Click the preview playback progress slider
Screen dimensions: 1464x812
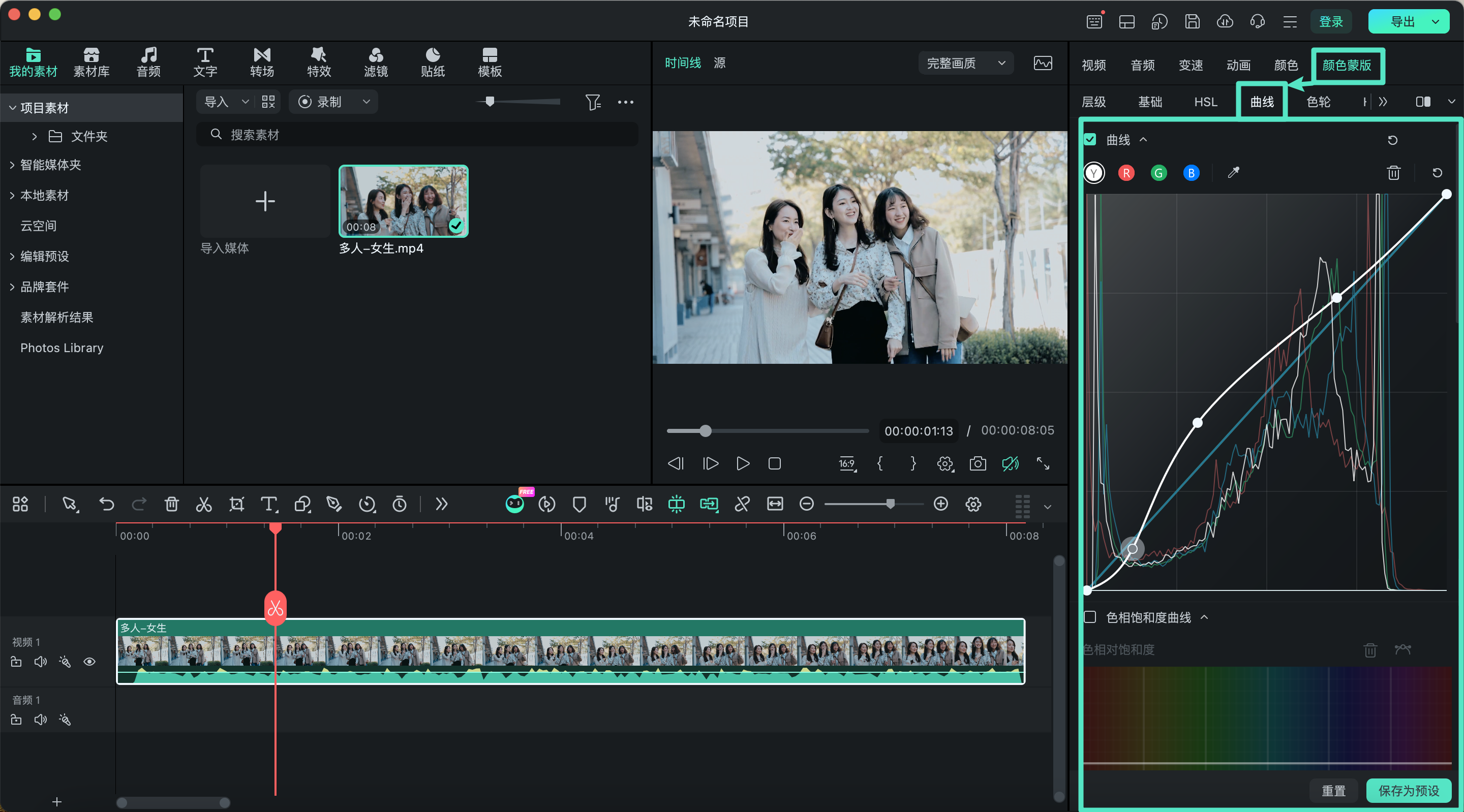pos(768,431)
